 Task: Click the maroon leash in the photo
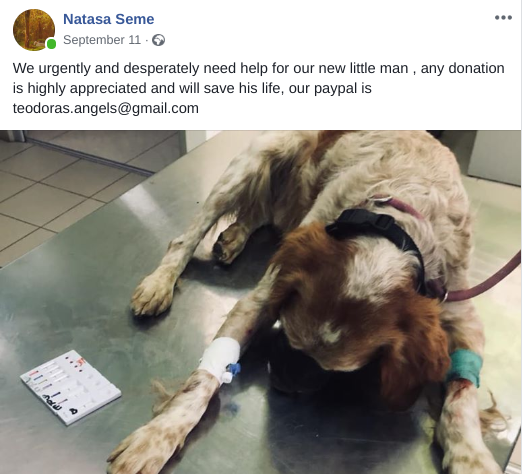click(484, 281)
